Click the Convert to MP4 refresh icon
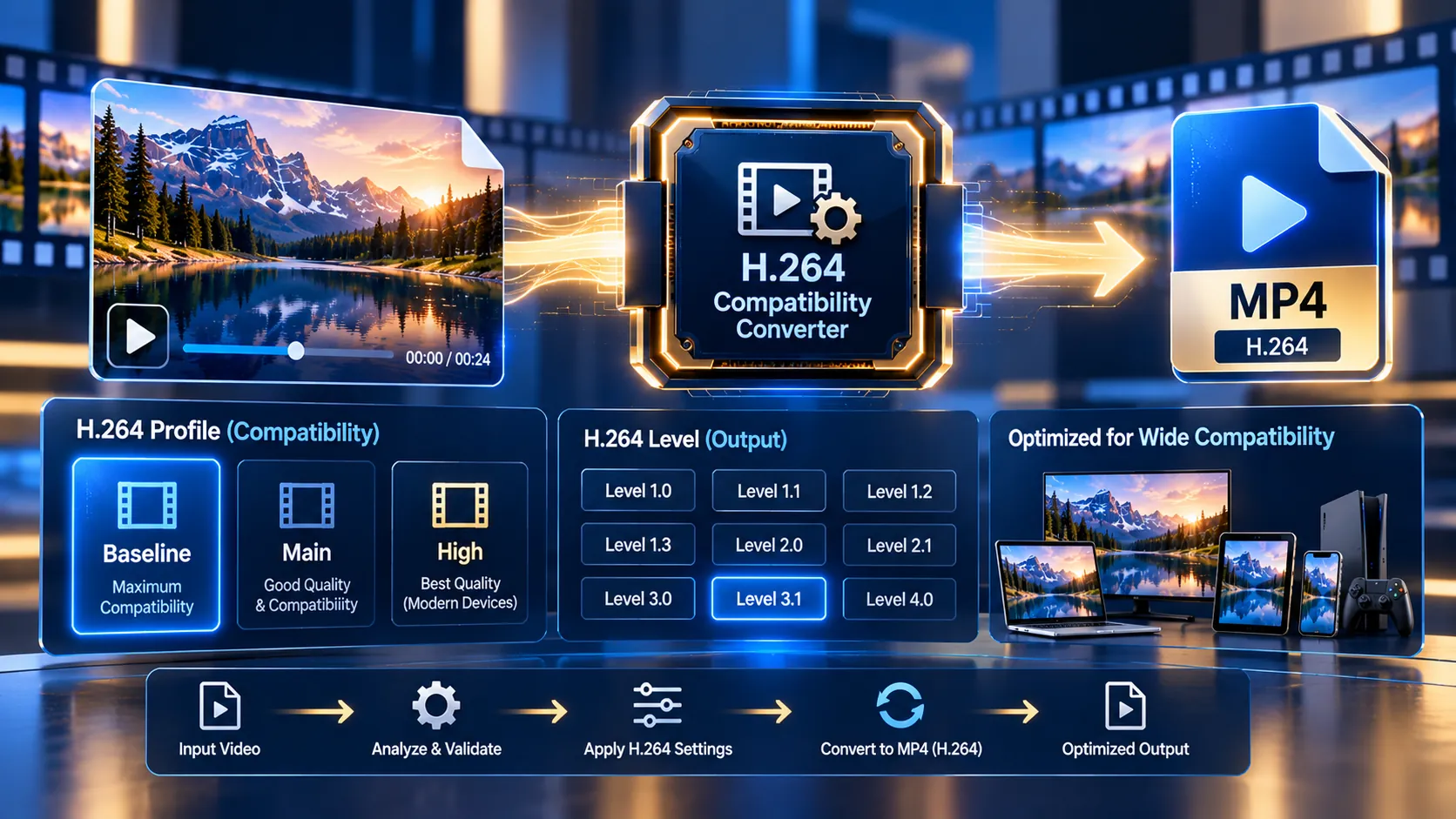The height and width of the screenshot is (819, 1456). pyautogui.click(x=900, y=705)
